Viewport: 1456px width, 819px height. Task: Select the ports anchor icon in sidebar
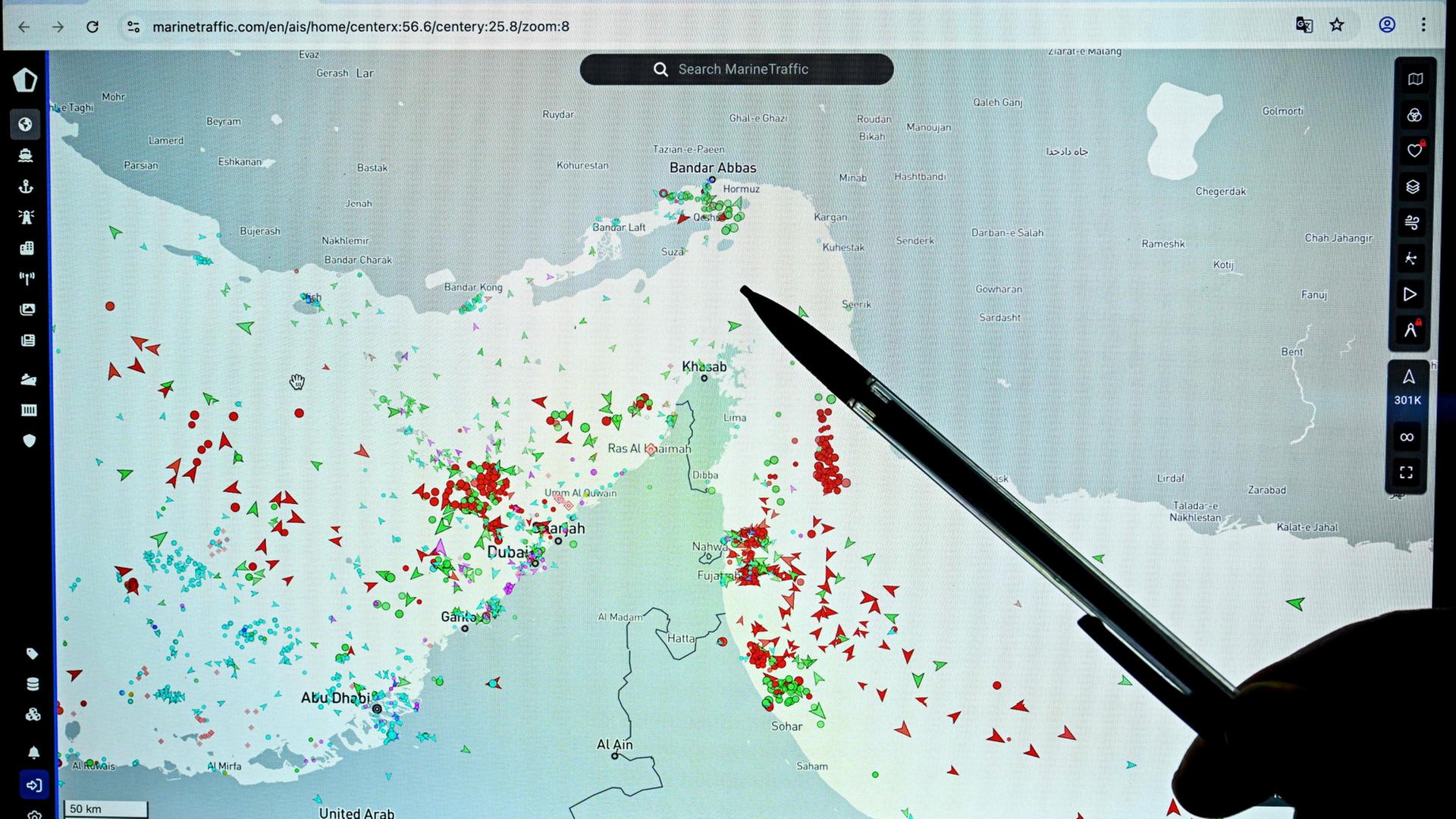[x=26, y=187]
